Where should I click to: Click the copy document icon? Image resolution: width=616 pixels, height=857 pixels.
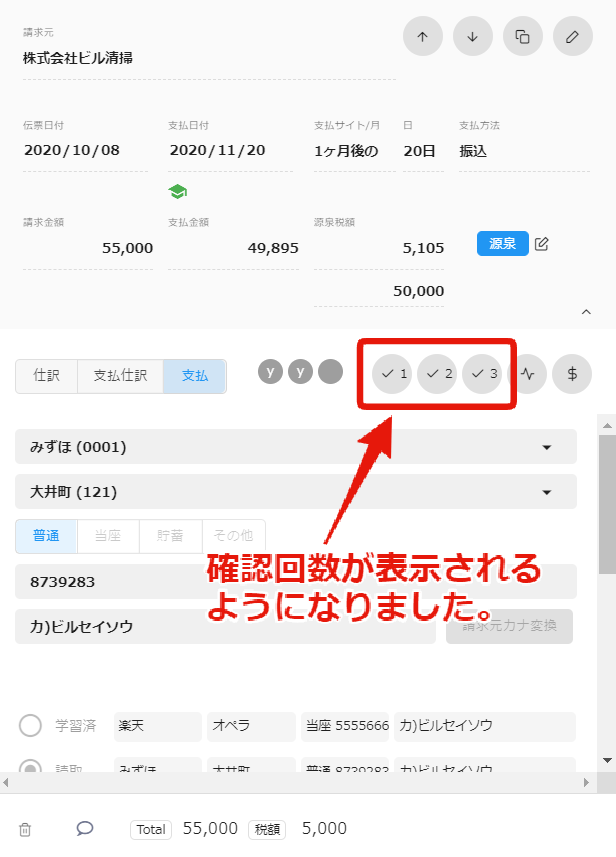[523, 36]
